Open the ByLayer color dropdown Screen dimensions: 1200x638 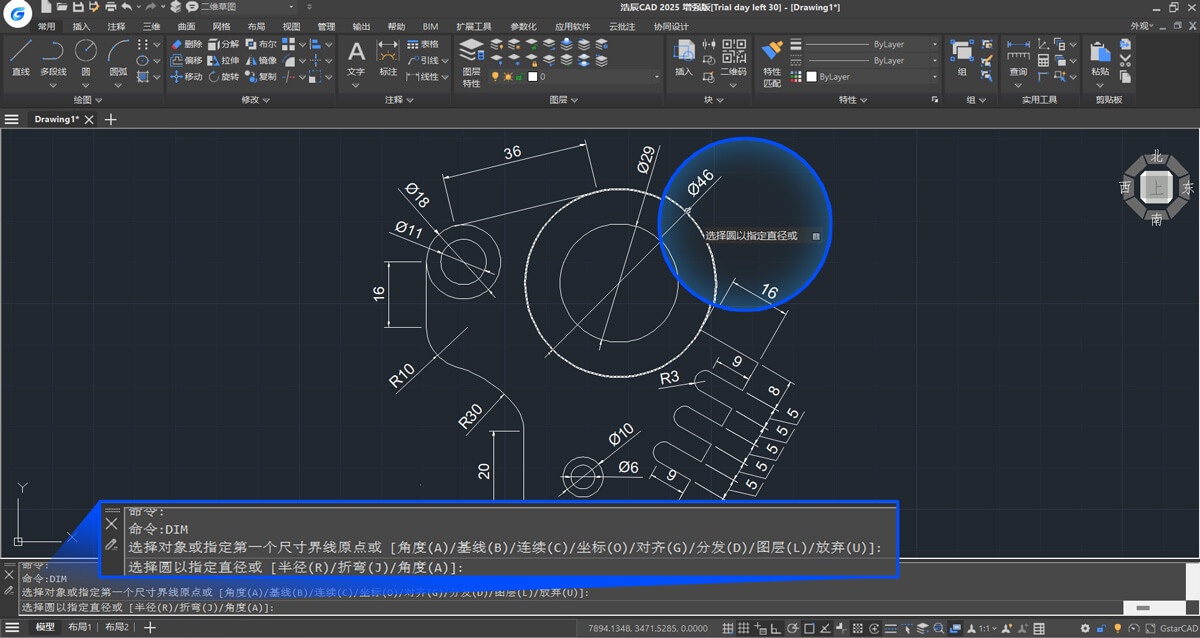pyautogui.click(x=870, y=77)
